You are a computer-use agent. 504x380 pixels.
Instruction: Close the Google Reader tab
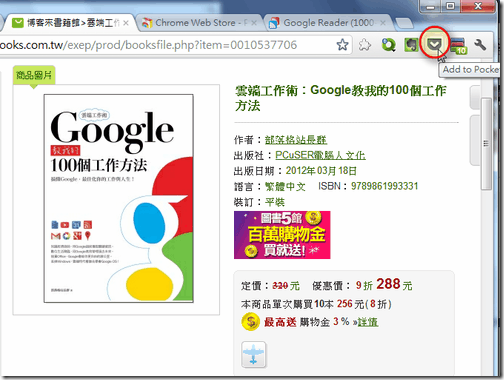pos(383,23)
